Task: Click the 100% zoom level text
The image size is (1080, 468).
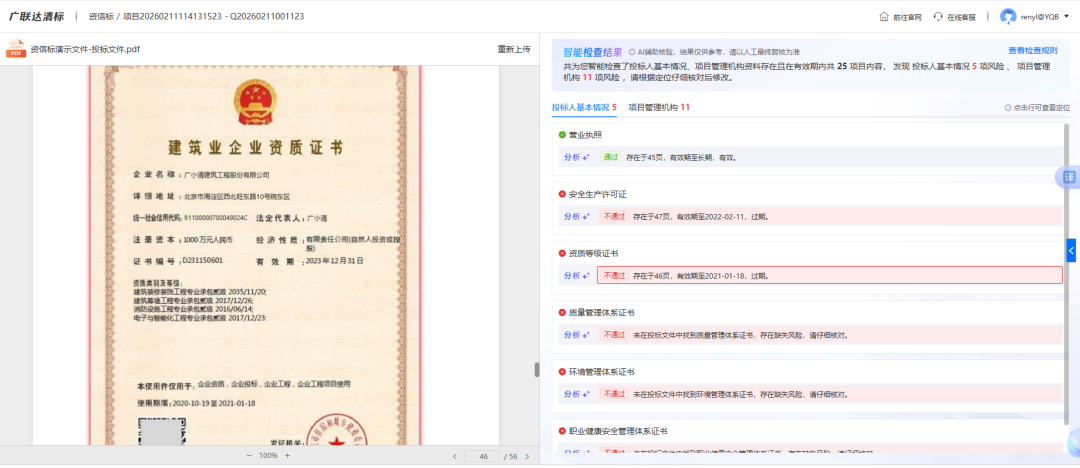Action: (x=268, y=456)
